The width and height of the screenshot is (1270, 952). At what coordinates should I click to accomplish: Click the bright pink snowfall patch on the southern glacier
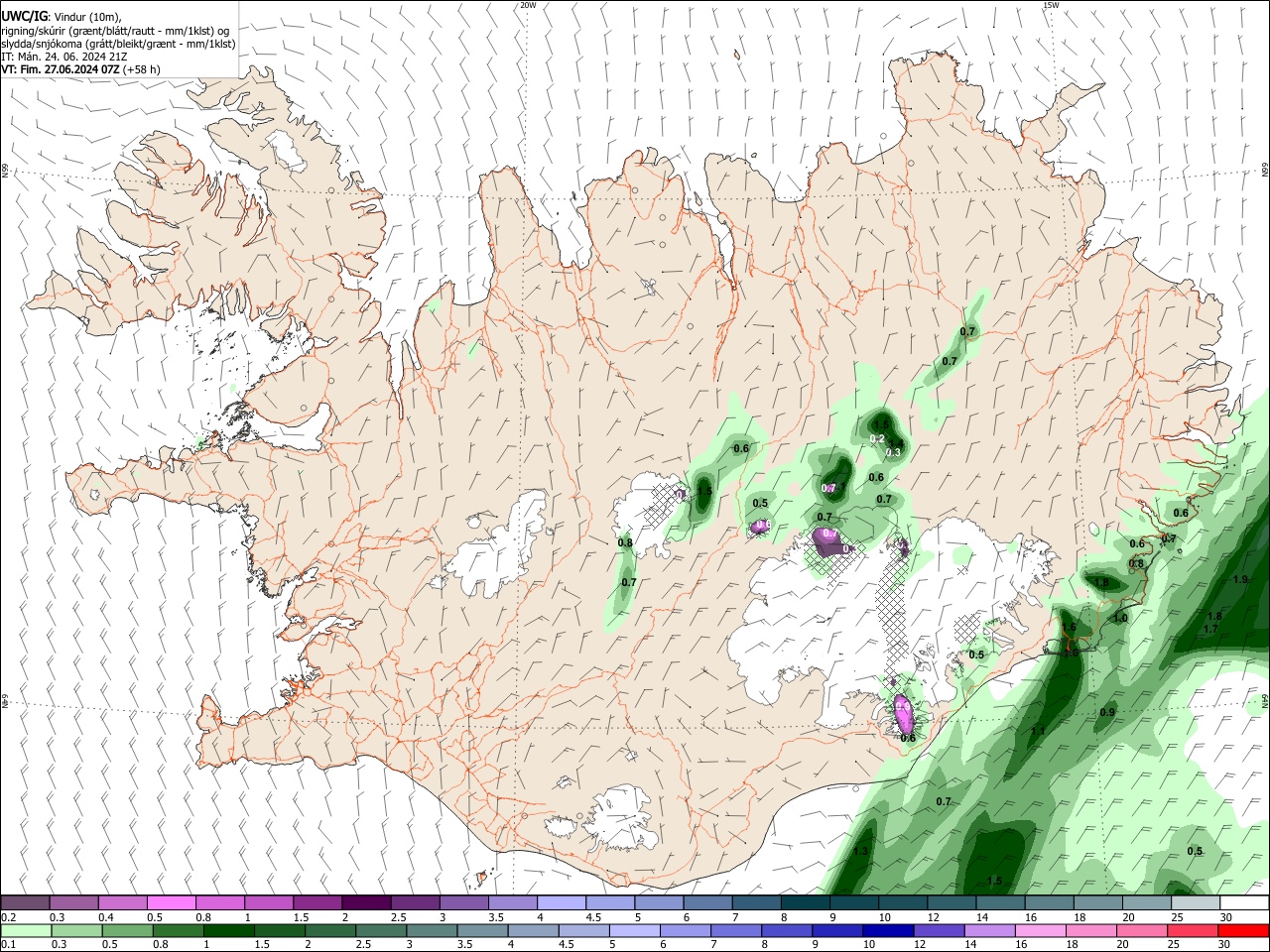tap(904, 712)
